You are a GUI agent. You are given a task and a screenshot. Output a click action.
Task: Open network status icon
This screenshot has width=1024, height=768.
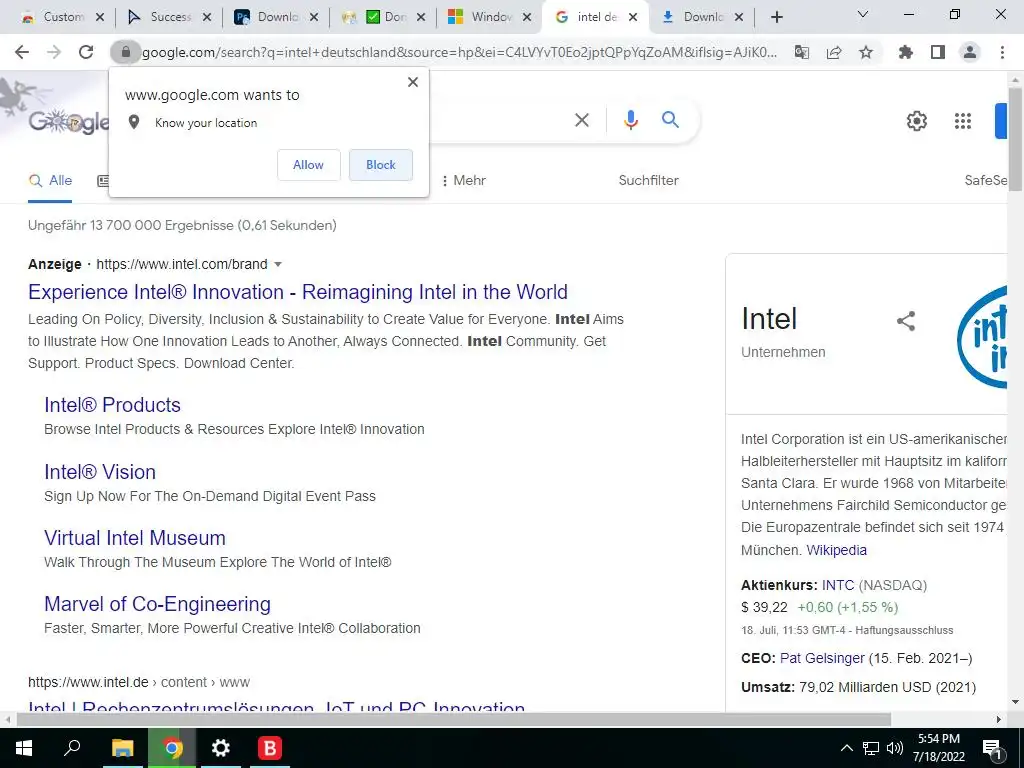pos(871,748)
